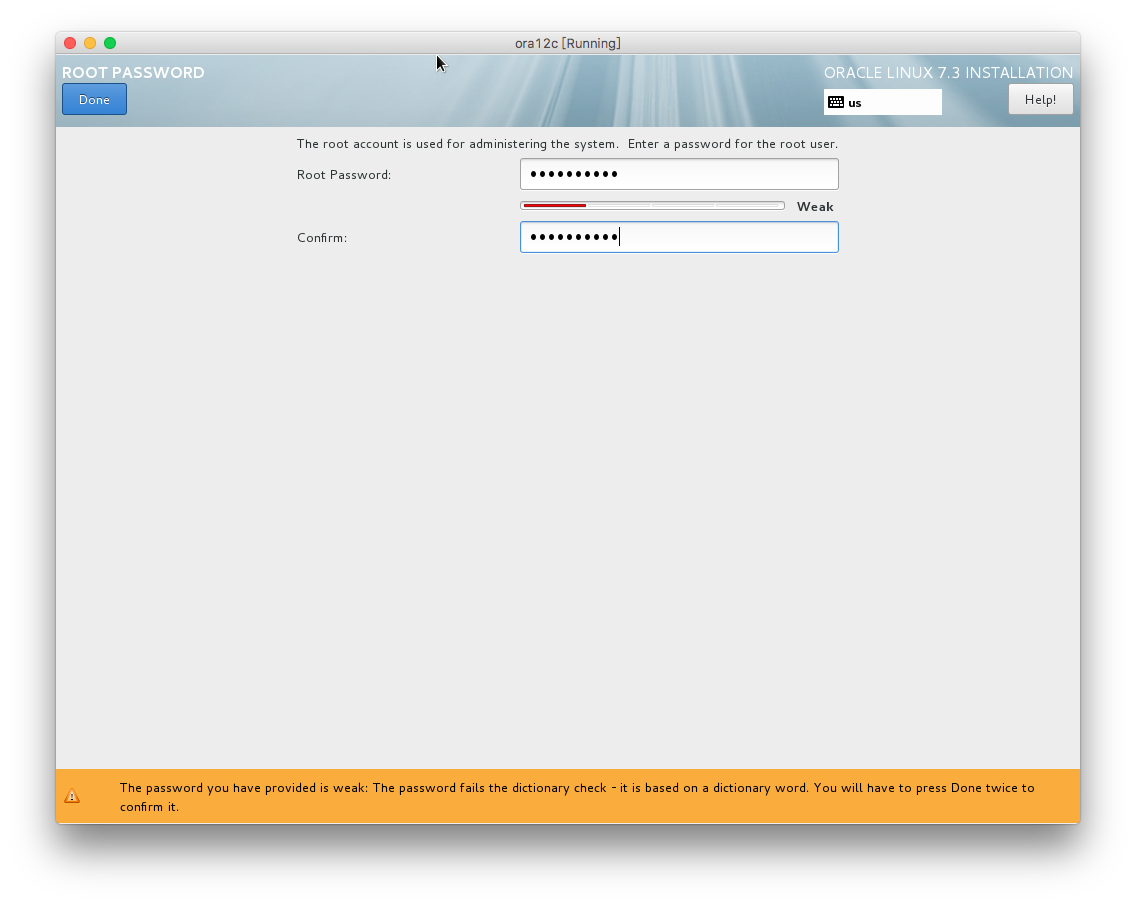
Task: Click the ROOT PASSWORD heading
Action: [x=133, y=72]
